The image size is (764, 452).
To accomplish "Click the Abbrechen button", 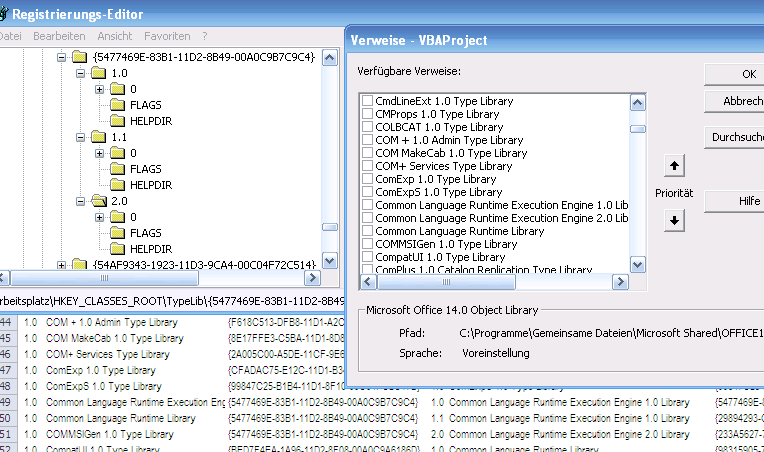I will point(734,101).
